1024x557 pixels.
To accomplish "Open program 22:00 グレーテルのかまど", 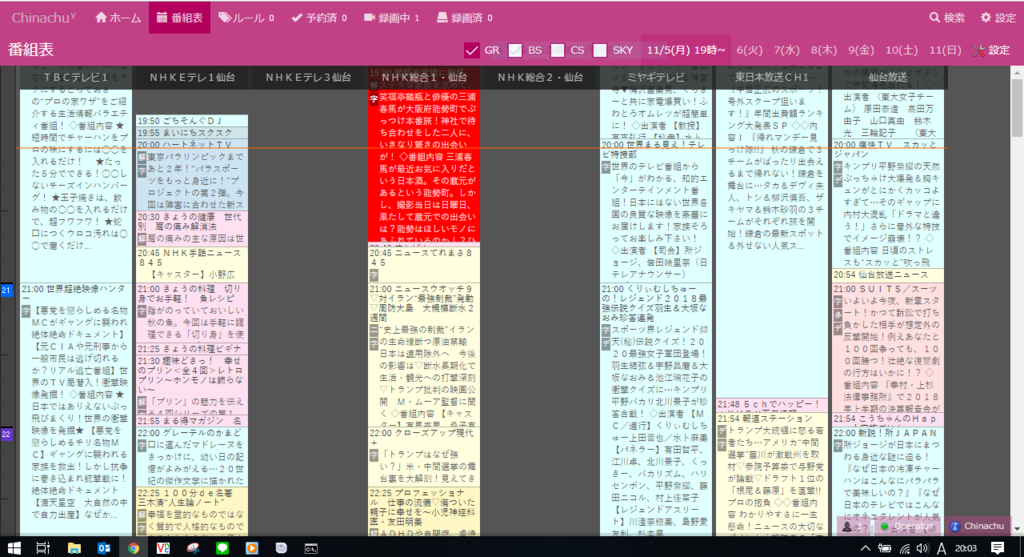I will pyautogui.click(x=192, y=456).
